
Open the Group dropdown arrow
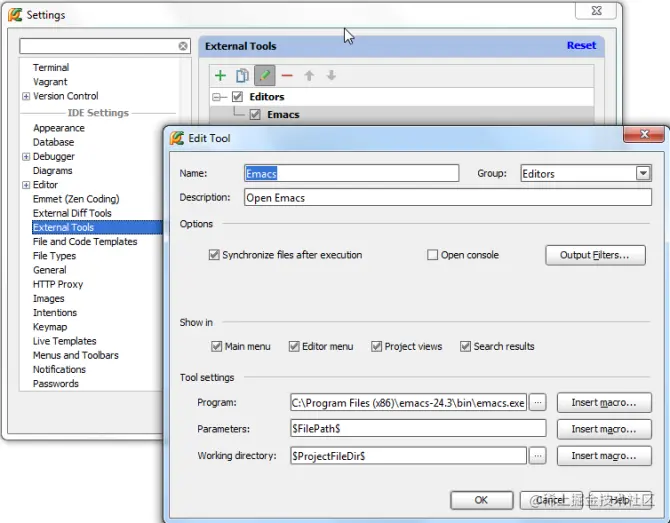(643, 173)
